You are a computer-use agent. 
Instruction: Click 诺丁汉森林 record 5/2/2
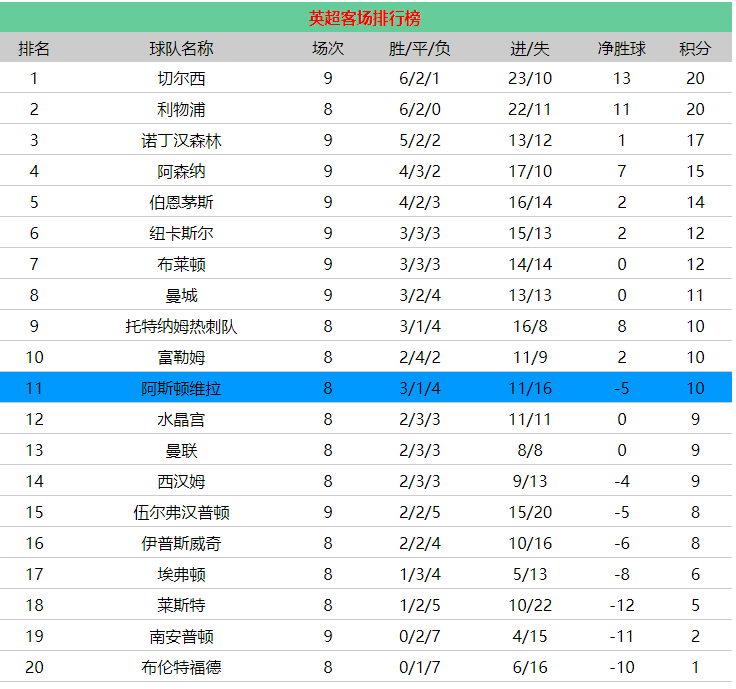click(x=420, y=140)
